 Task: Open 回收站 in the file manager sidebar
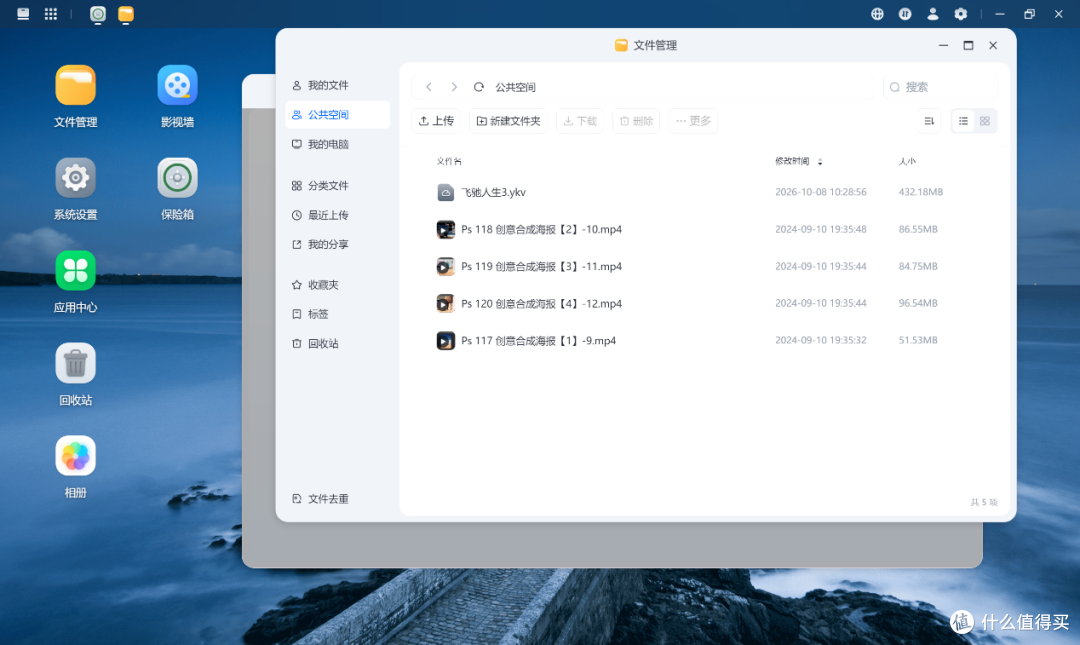click(338, 343)
